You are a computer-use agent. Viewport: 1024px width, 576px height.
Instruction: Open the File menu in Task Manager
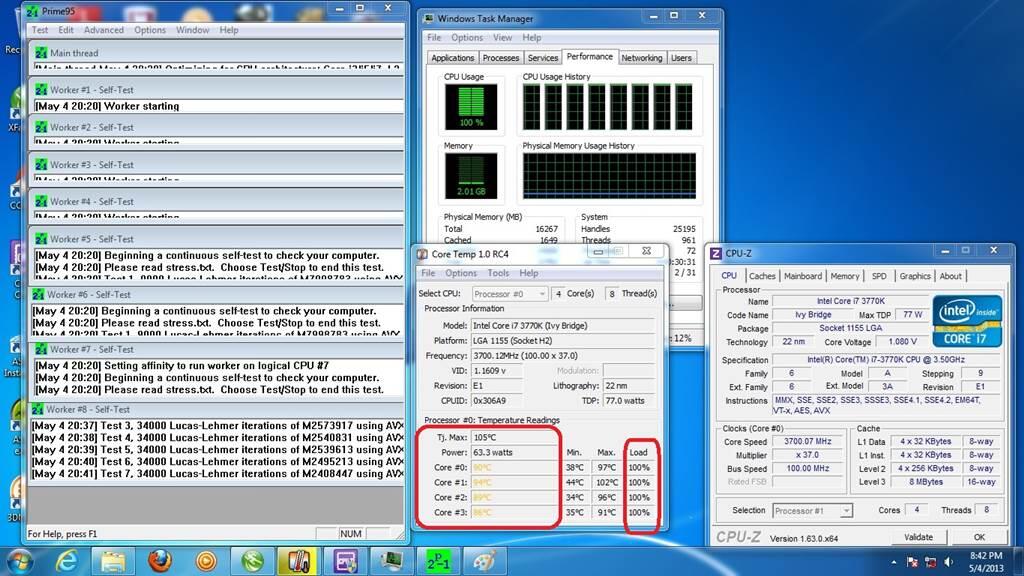(434, 38)
